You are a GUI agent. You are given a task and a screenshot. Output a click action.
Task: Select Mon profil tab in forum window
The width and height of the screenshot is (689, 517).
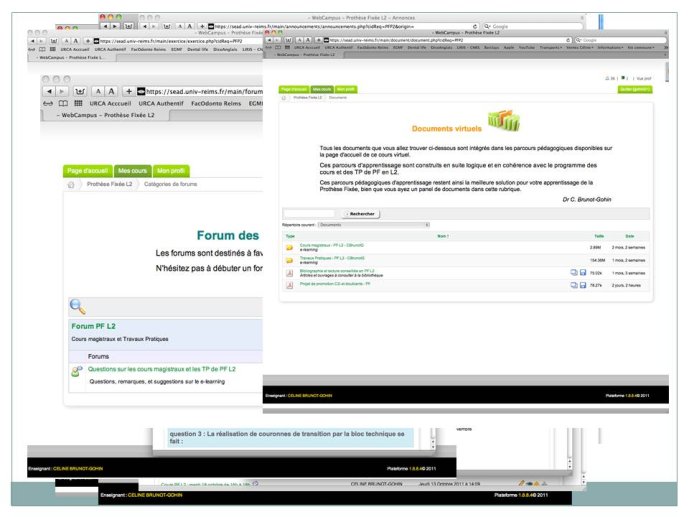(171, 171)
